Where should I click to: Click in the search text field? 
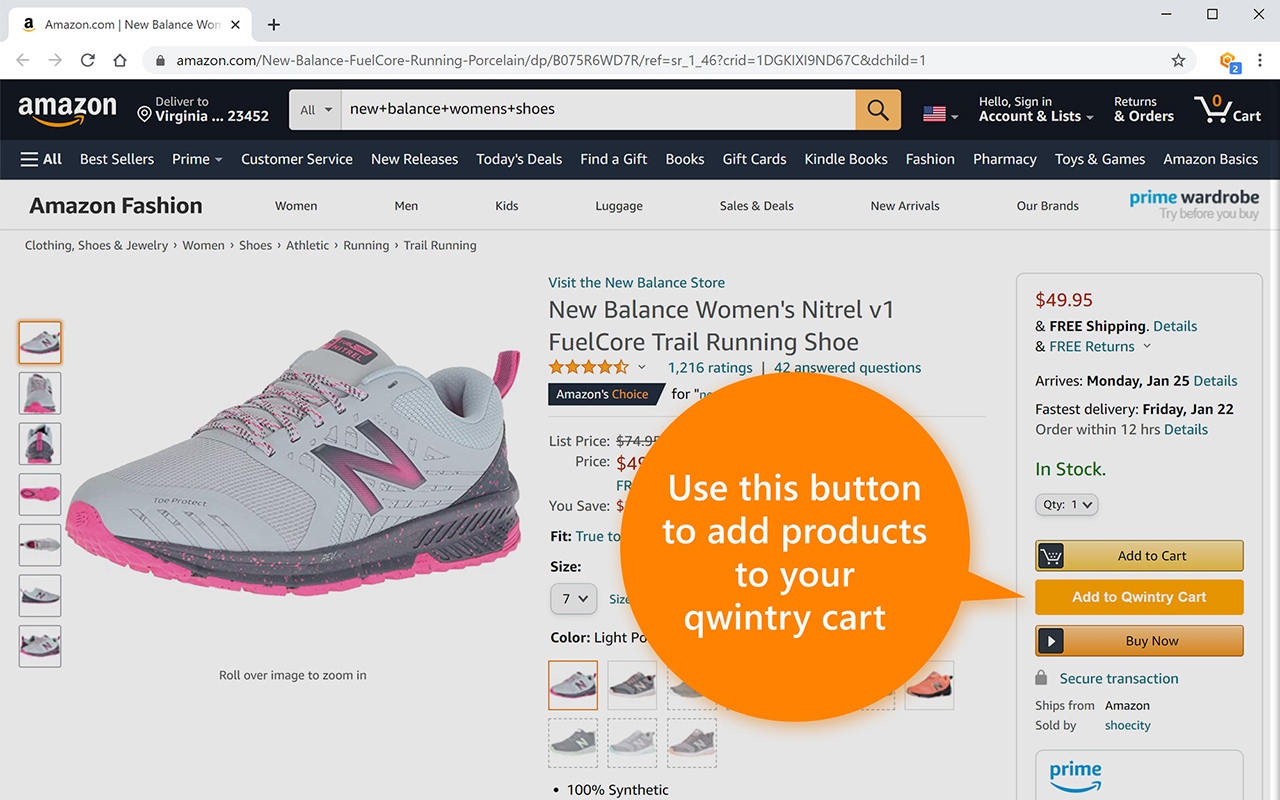(x=598, y=110)
